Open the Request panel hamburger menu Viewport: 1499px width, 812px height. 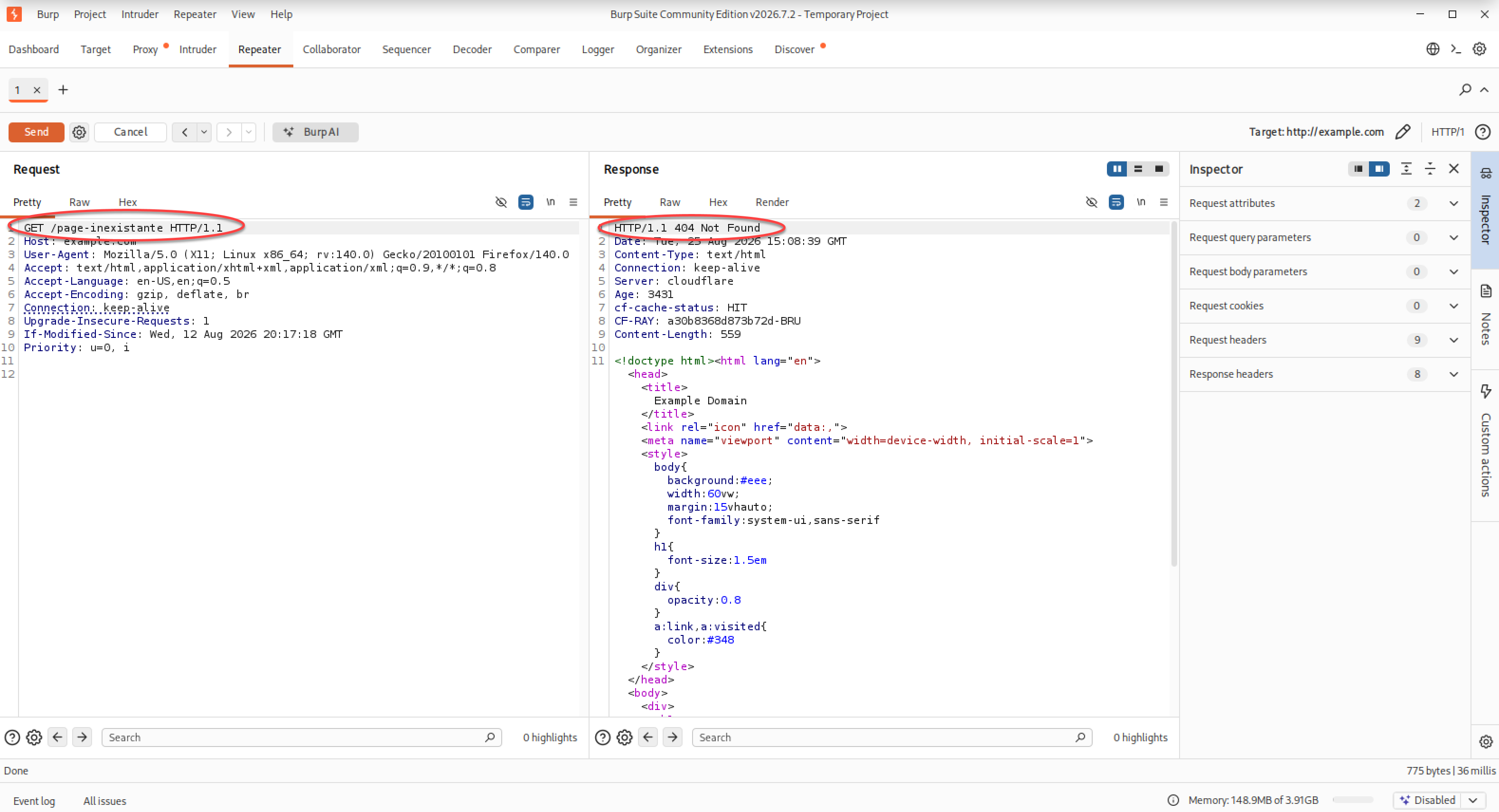click(x=573, y=202)
